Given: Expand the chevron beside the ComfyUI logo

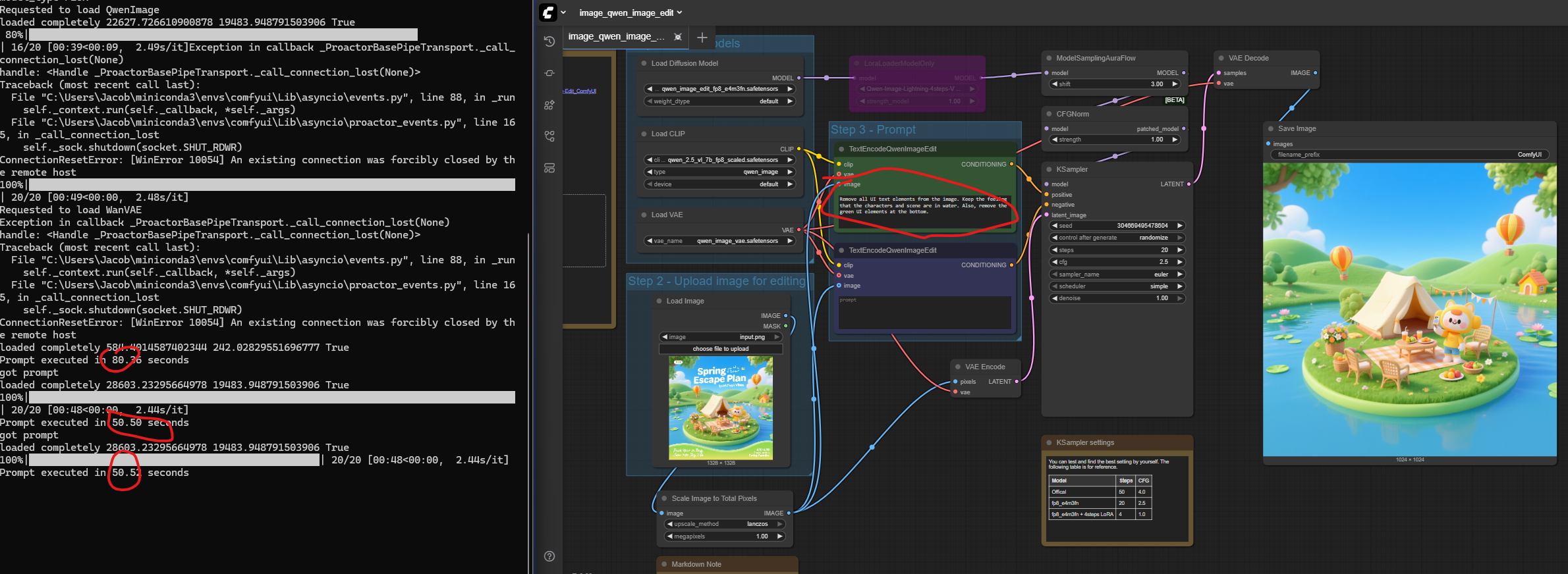Looking at the screenshot, I should [563, 13].
